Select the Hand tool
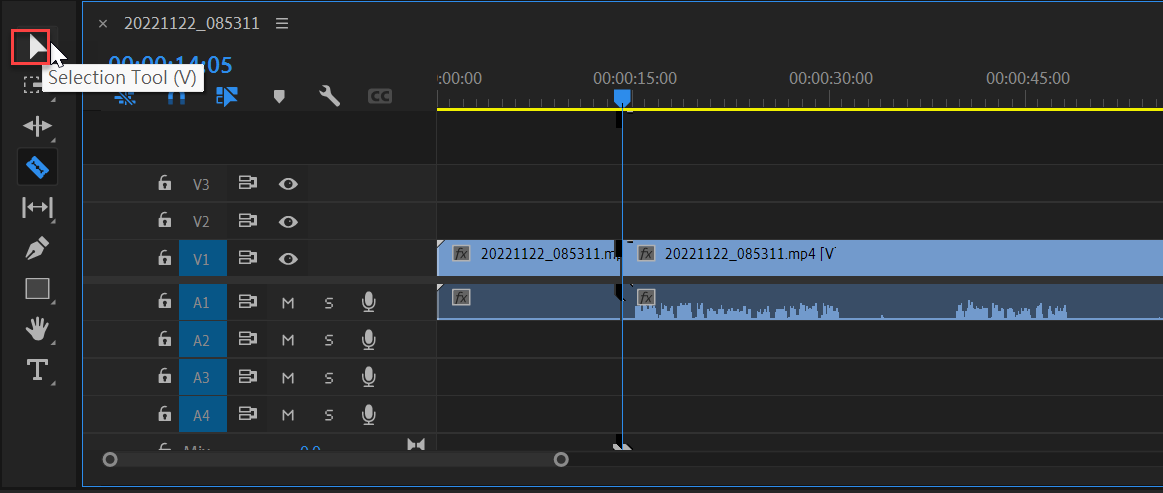The width and height of the screenshot is (1163, 493). point(37,328)
